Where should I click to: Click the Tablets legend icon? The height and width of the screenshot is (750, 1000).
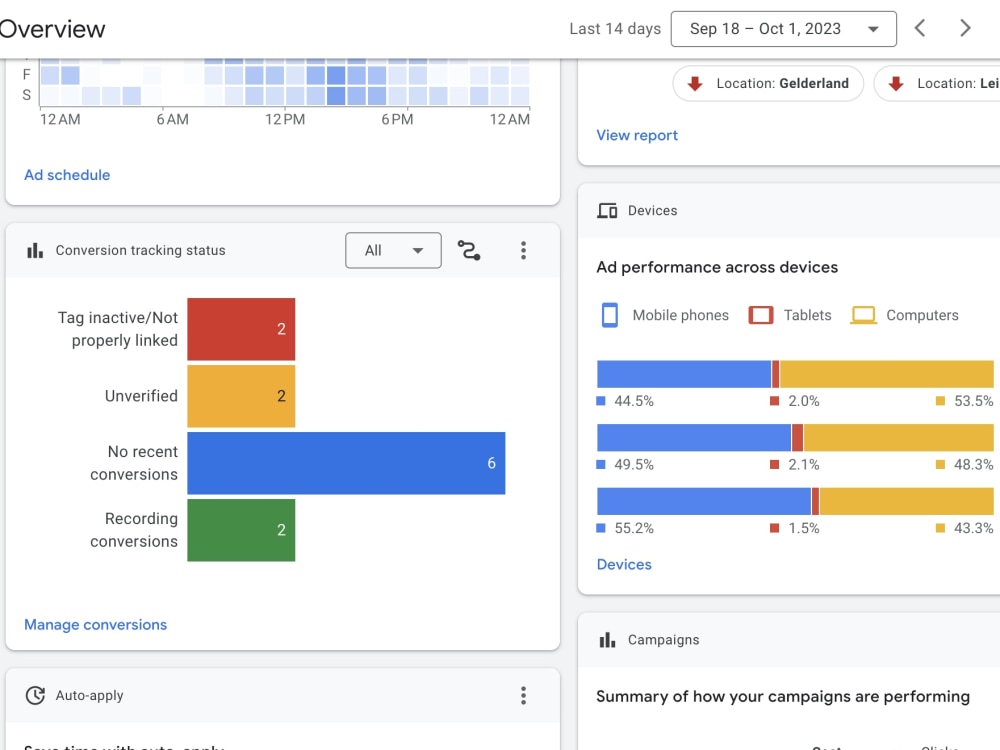pyautogui.click(x=761, y=315)
